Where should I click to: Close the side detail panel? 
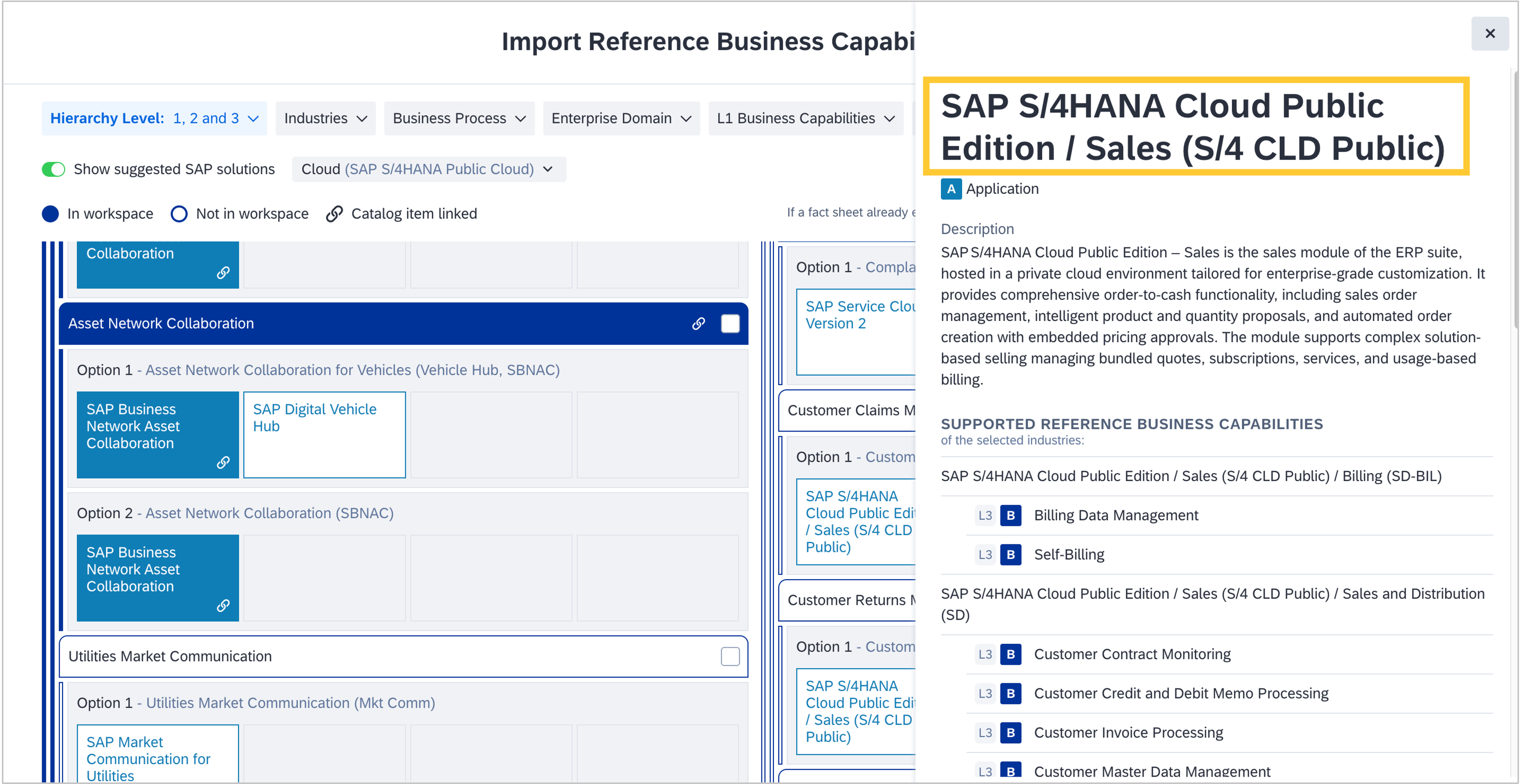point(1489,34)
